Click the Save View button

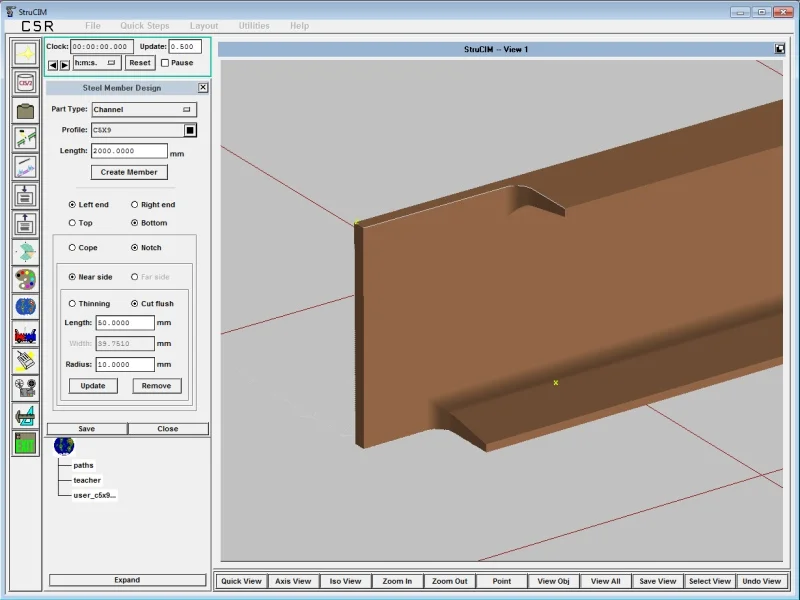(658, 581)
